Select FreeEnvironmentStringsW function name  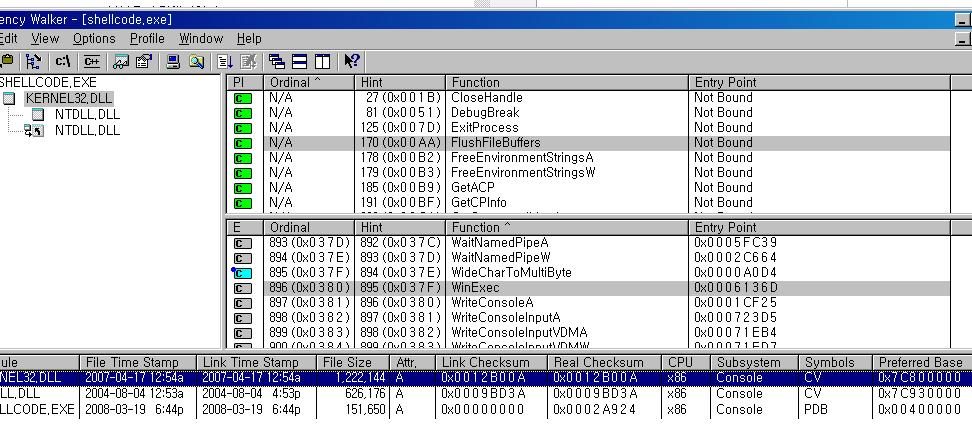pyautogui.click(x=523, y=172)
